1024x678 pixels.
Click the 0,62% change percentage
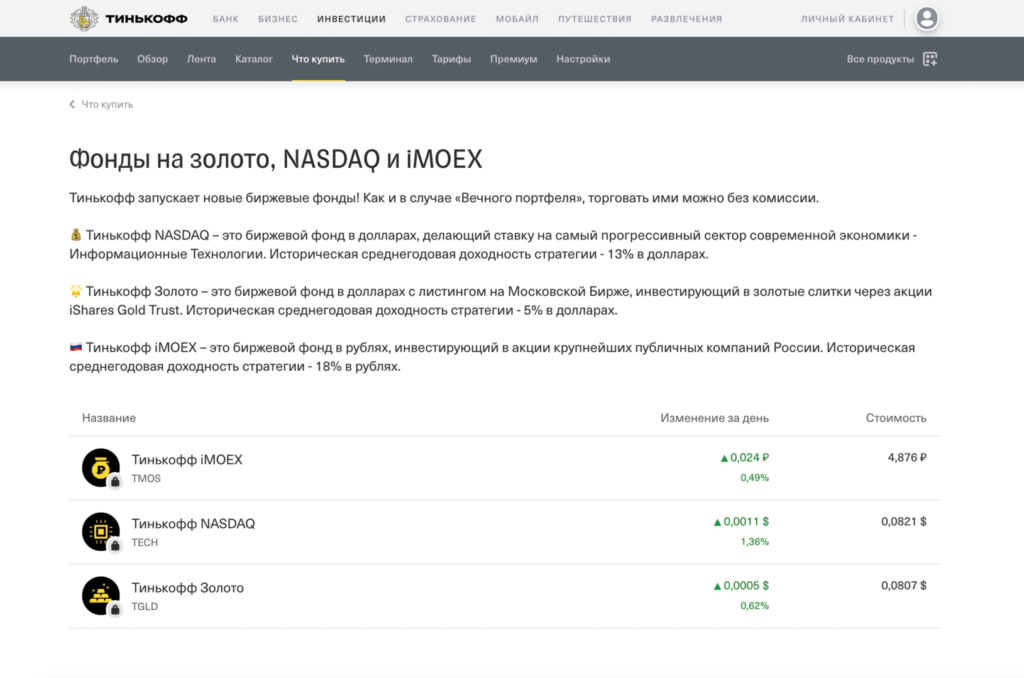[x=754, y=605]
